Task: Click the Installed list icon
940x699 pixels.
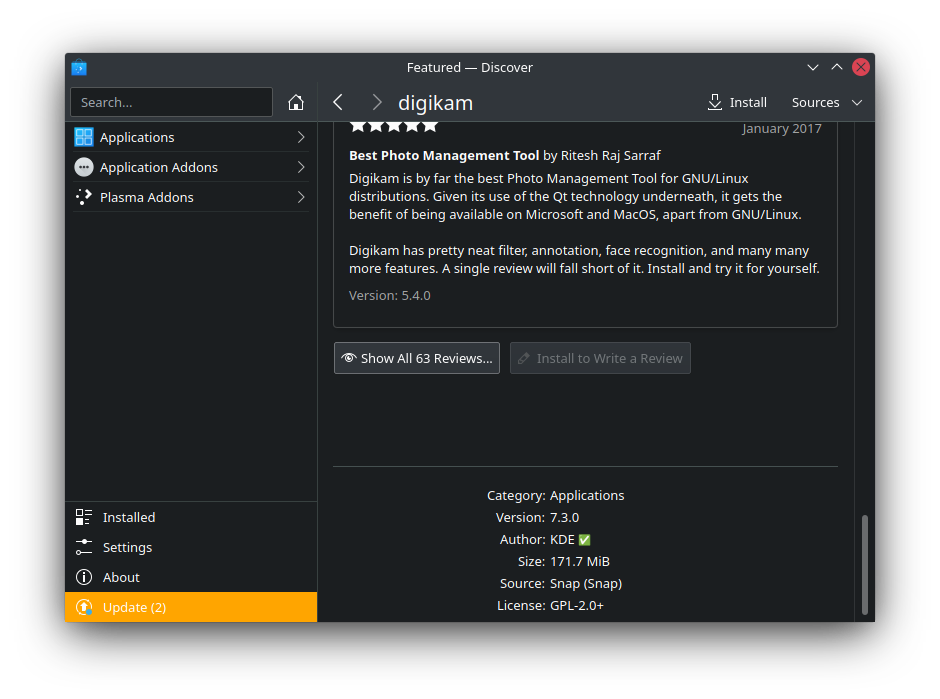Action: [84, 517]
